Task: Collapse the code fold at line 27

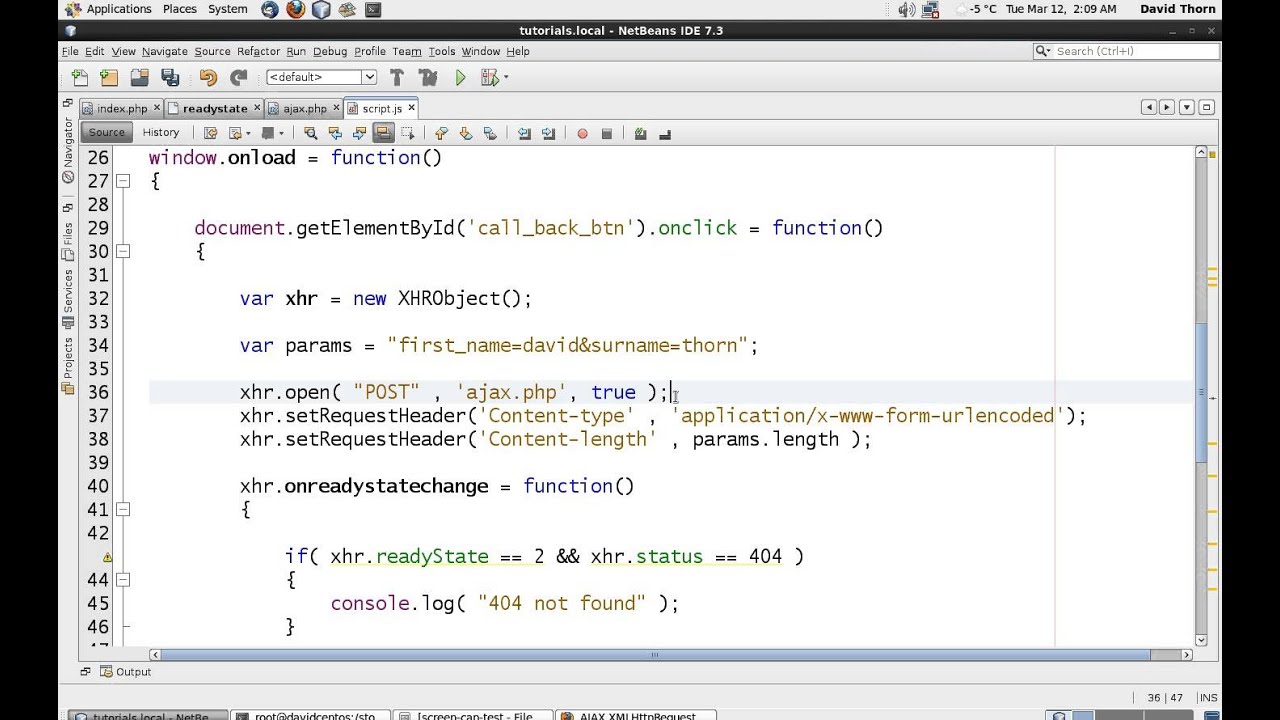Action: click(123, 181)
